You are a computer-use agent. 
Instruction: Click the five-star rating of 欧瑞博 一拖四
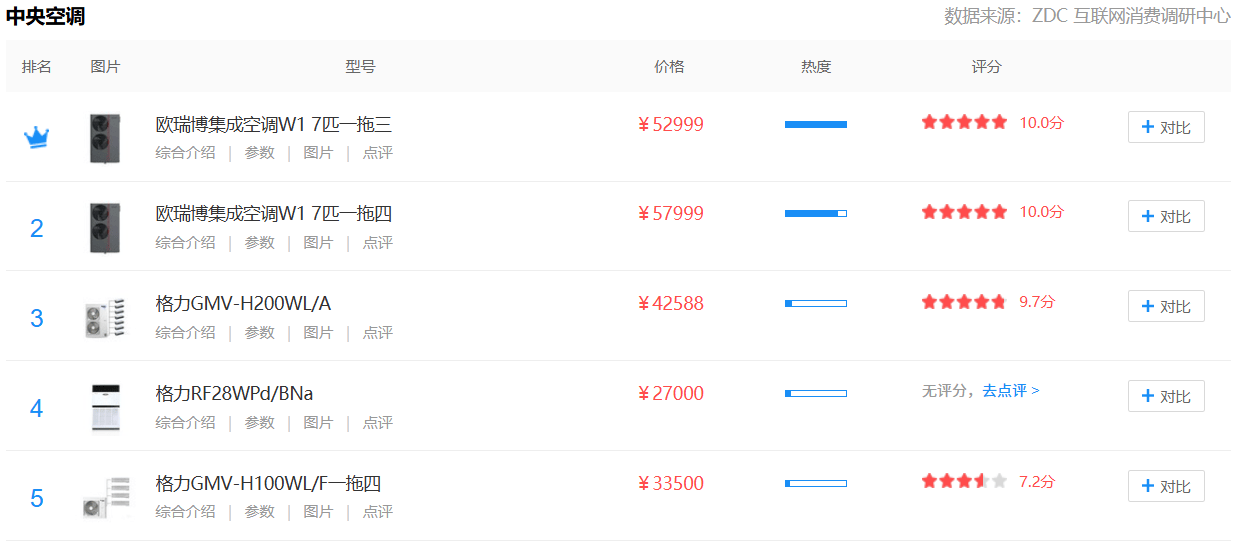pyautogui.click(x=964, y=212)
